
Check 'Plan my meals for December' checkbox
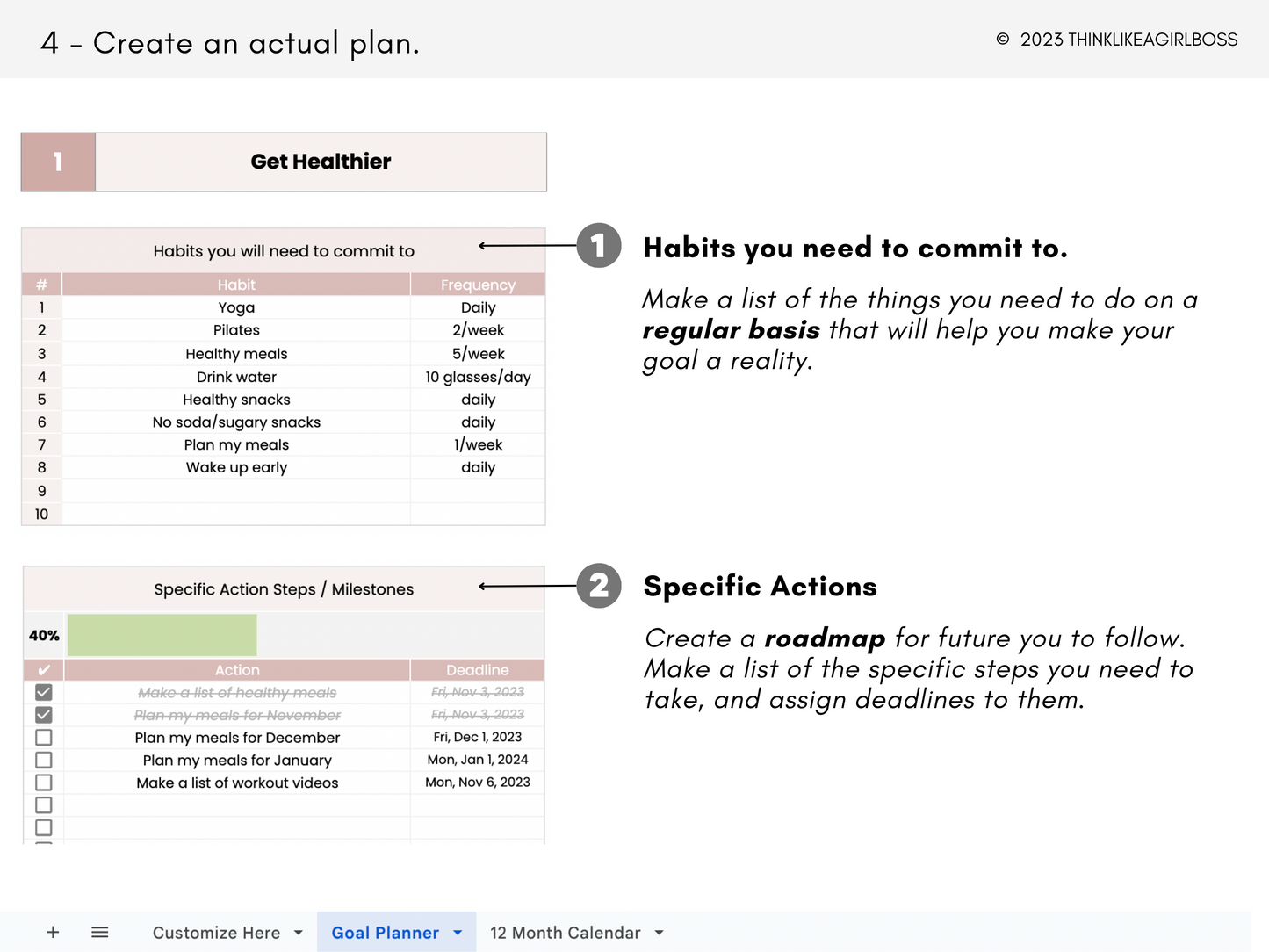click(43, 738)
